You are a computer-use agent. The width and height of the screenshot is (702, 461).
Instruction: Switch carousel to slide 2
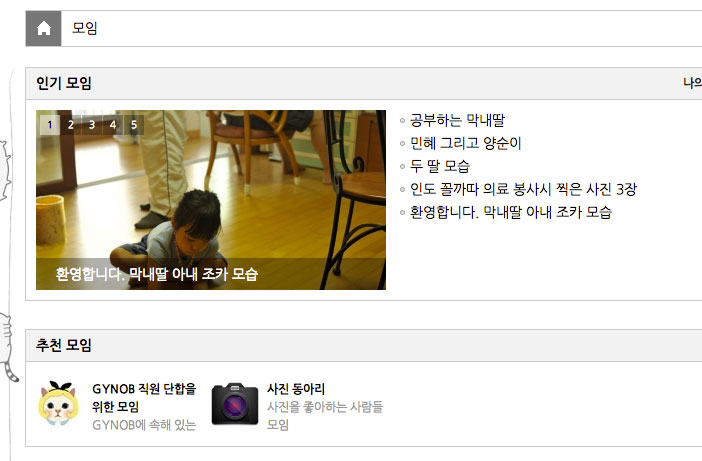pos(71,125)
